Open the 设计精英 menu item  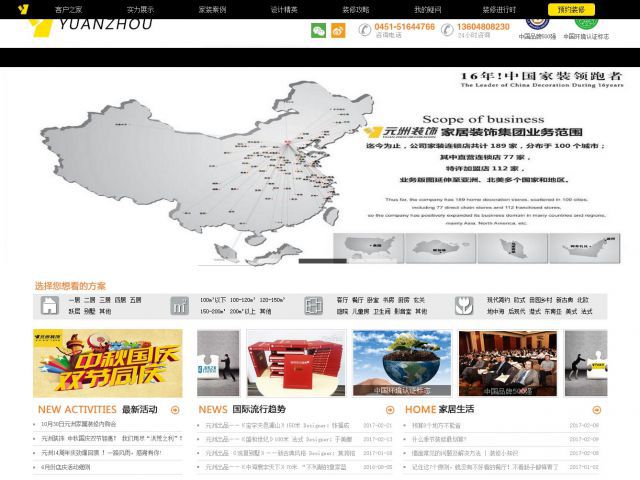coord(284,9)
